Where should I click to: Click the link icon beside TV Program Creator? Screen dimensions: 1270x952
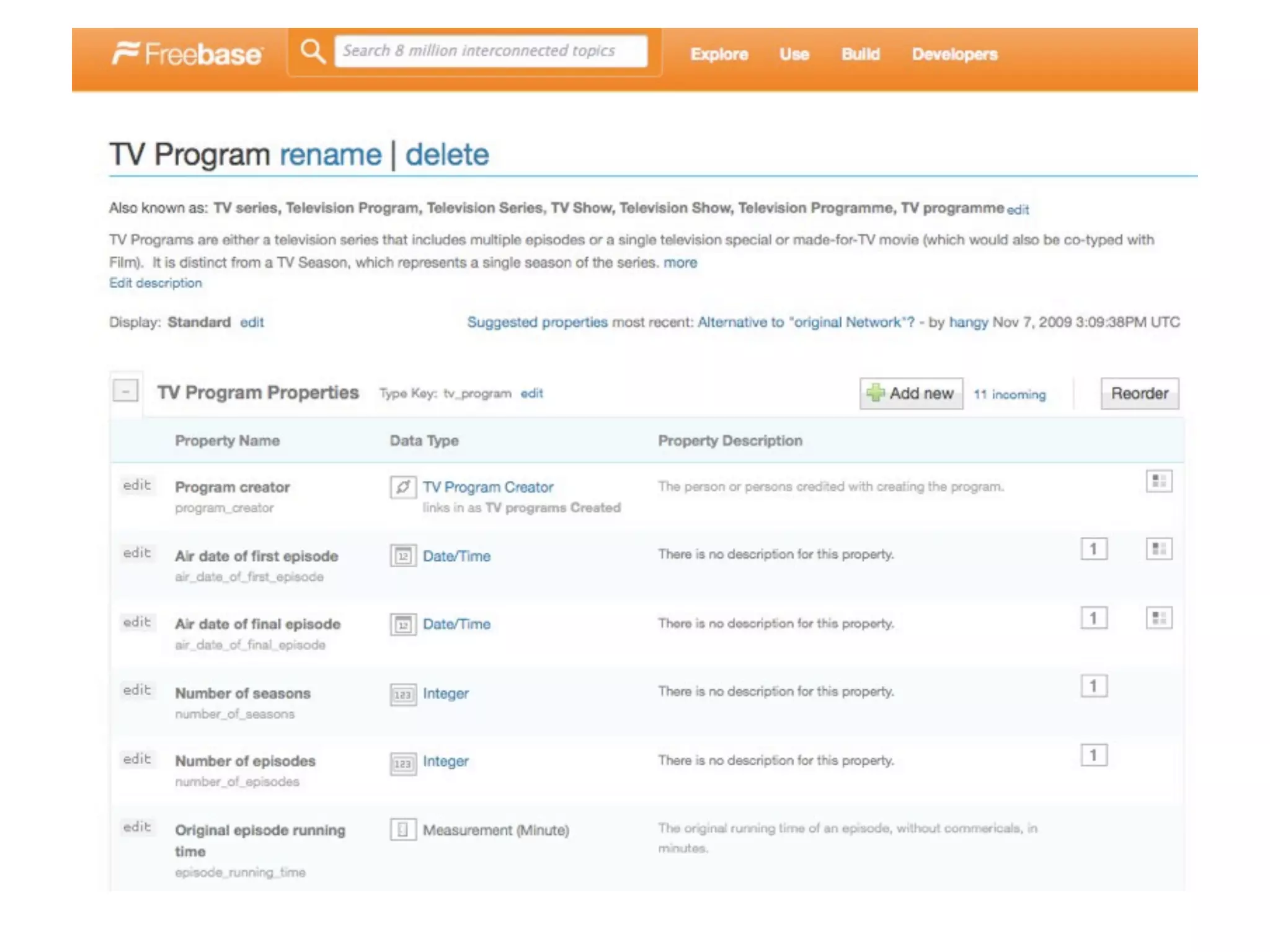pyautogui.click(x=402, y=487)
